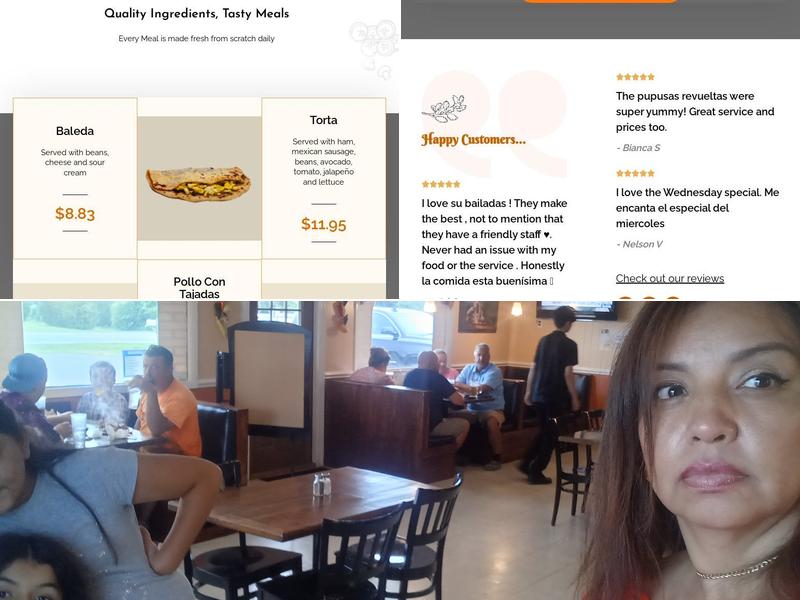Click the Check out our reviews link

coord(669,279)
